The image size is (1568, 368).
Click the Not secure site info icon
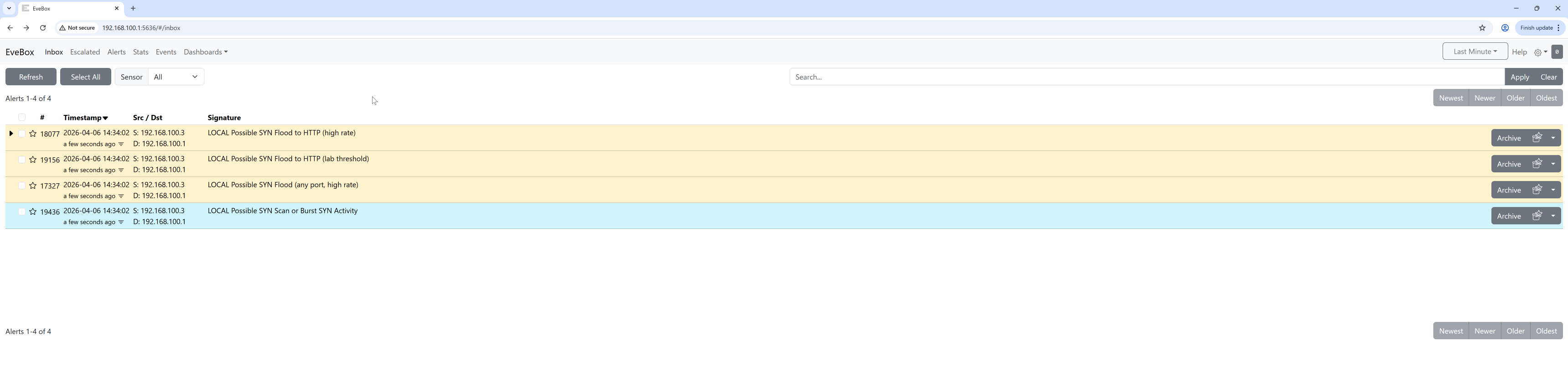[78, 28]
